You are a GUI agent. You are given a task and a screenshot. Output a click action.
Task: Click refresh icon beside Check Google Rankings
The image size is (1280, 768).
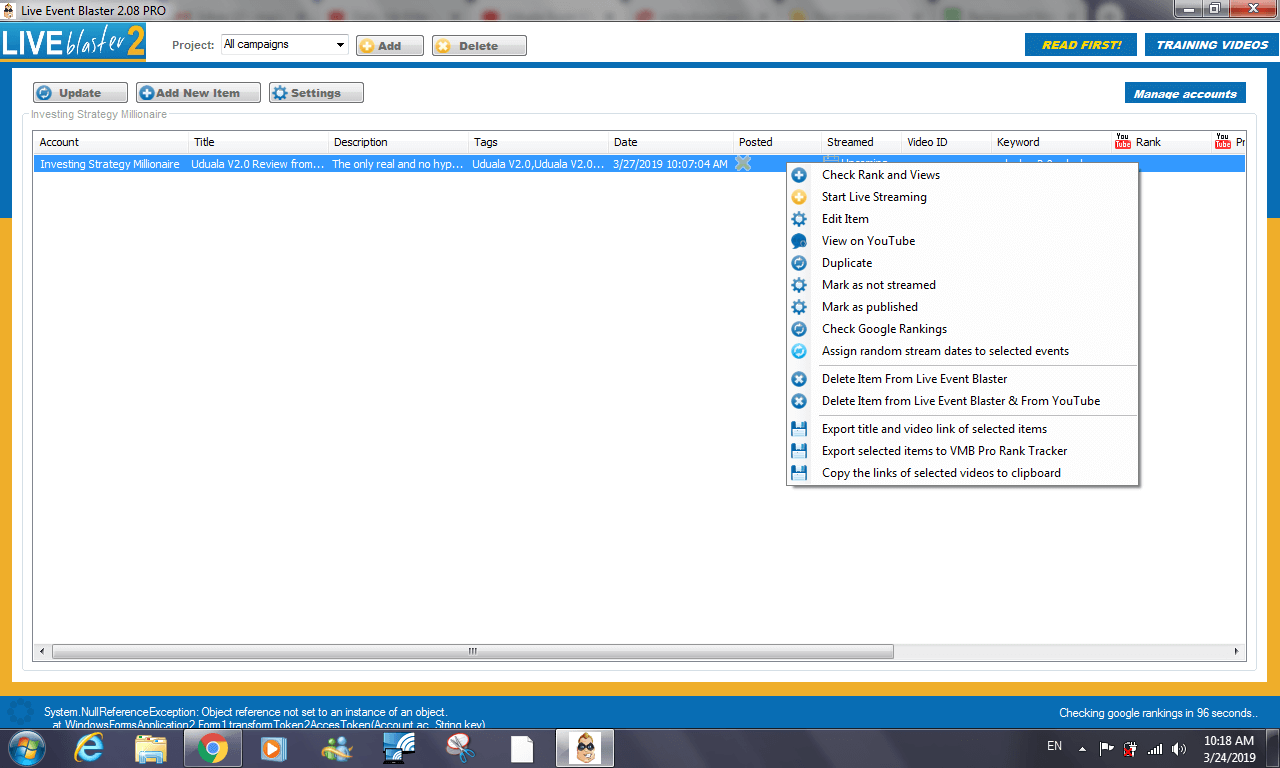(x=799, y=329)
